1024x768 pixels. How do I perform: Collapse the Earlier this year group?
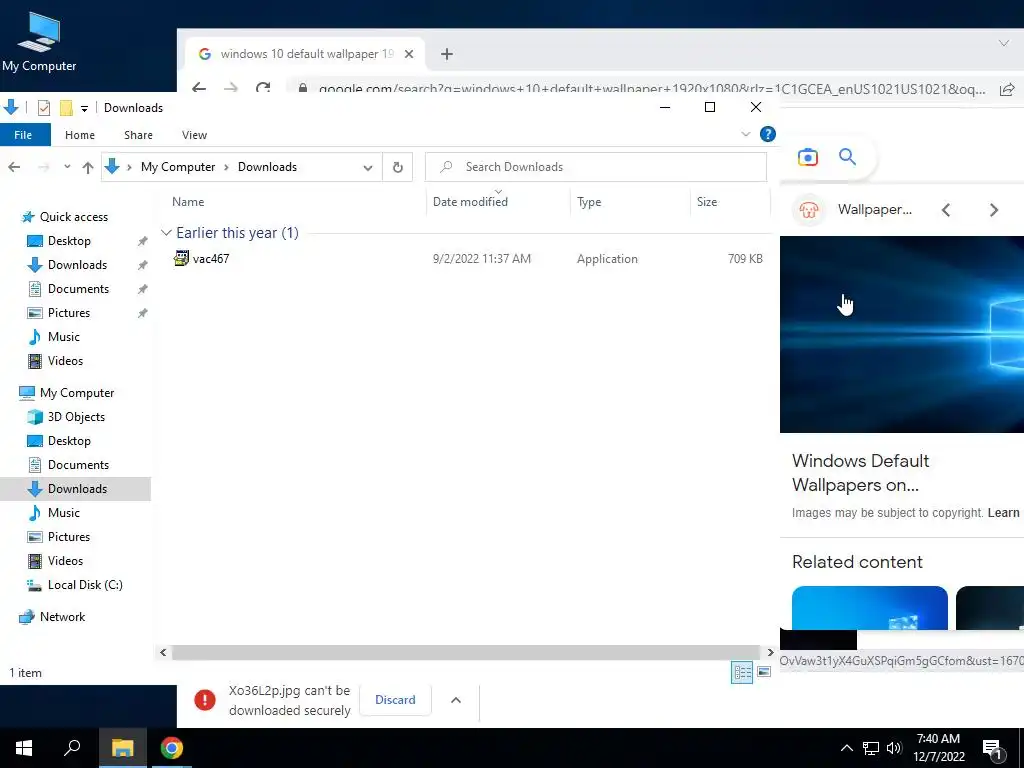[x=167, y=232]
